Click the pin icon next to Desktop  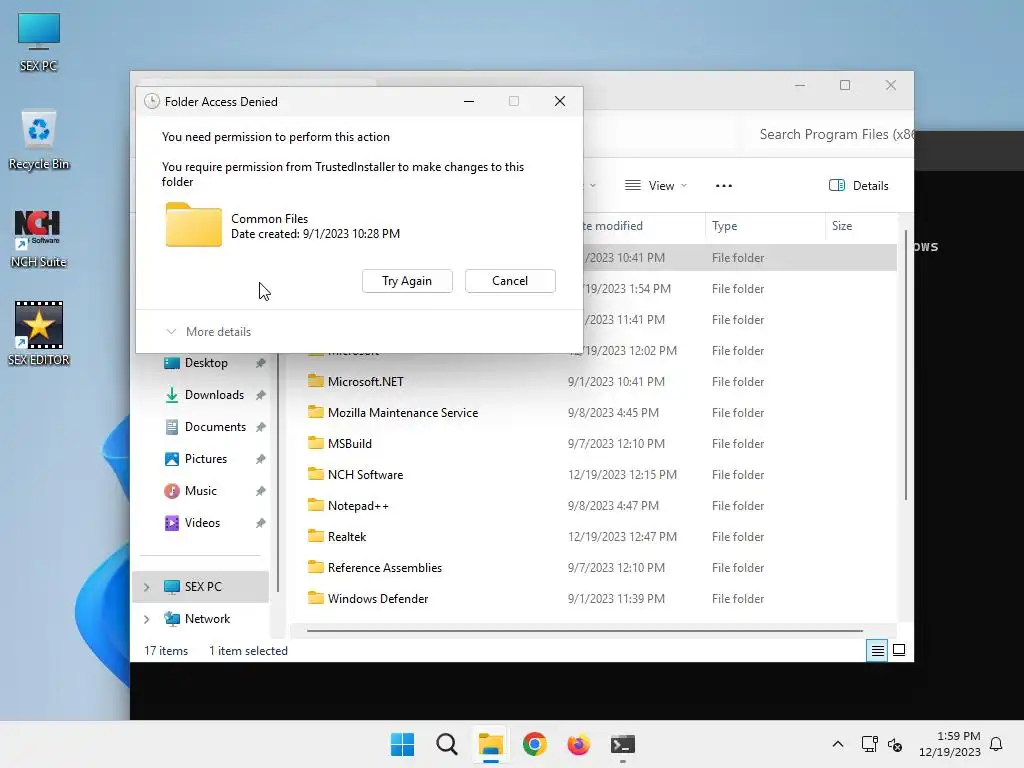click(x=261, y=363)
